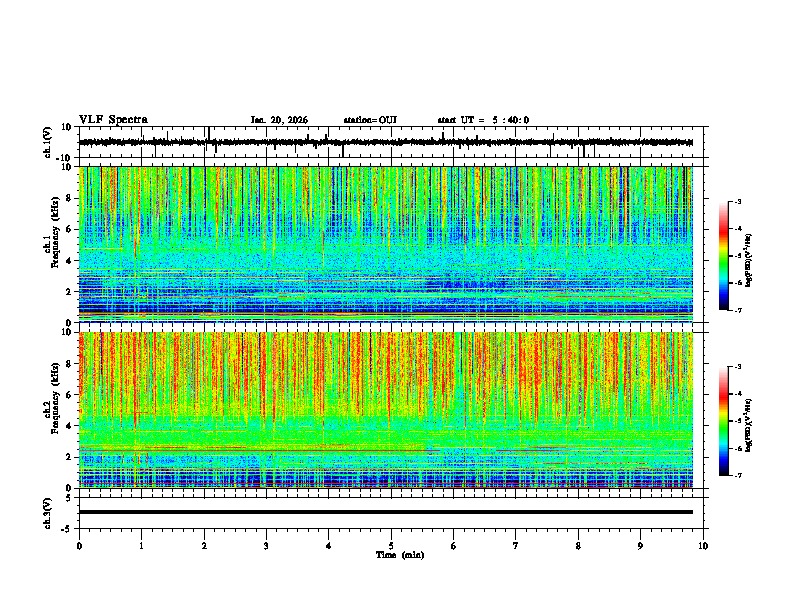
Task: Click the ch.2 color scale unit label
Action: click(x=748, y=425)
